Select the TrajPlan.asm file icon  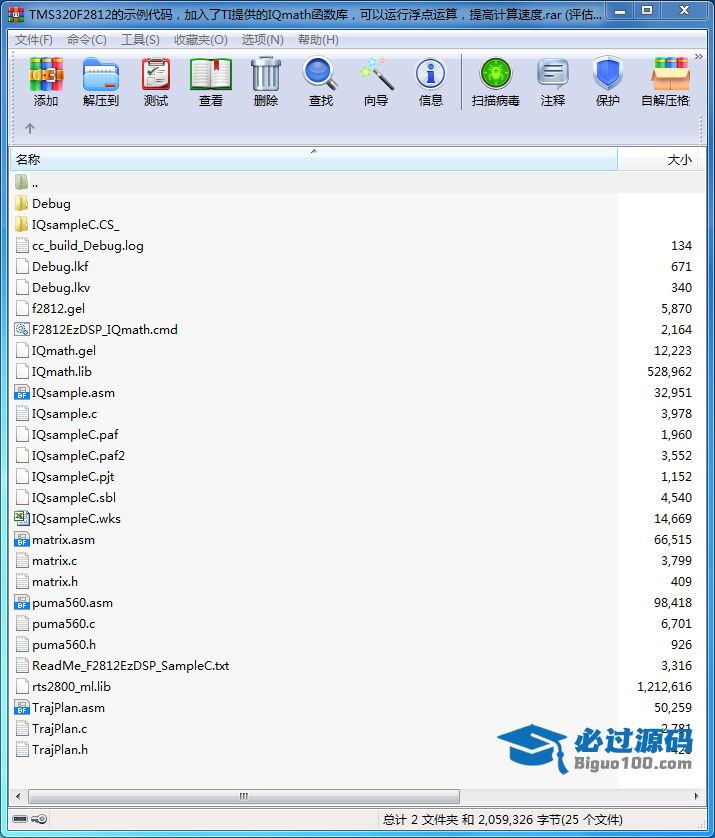[21, 708]
